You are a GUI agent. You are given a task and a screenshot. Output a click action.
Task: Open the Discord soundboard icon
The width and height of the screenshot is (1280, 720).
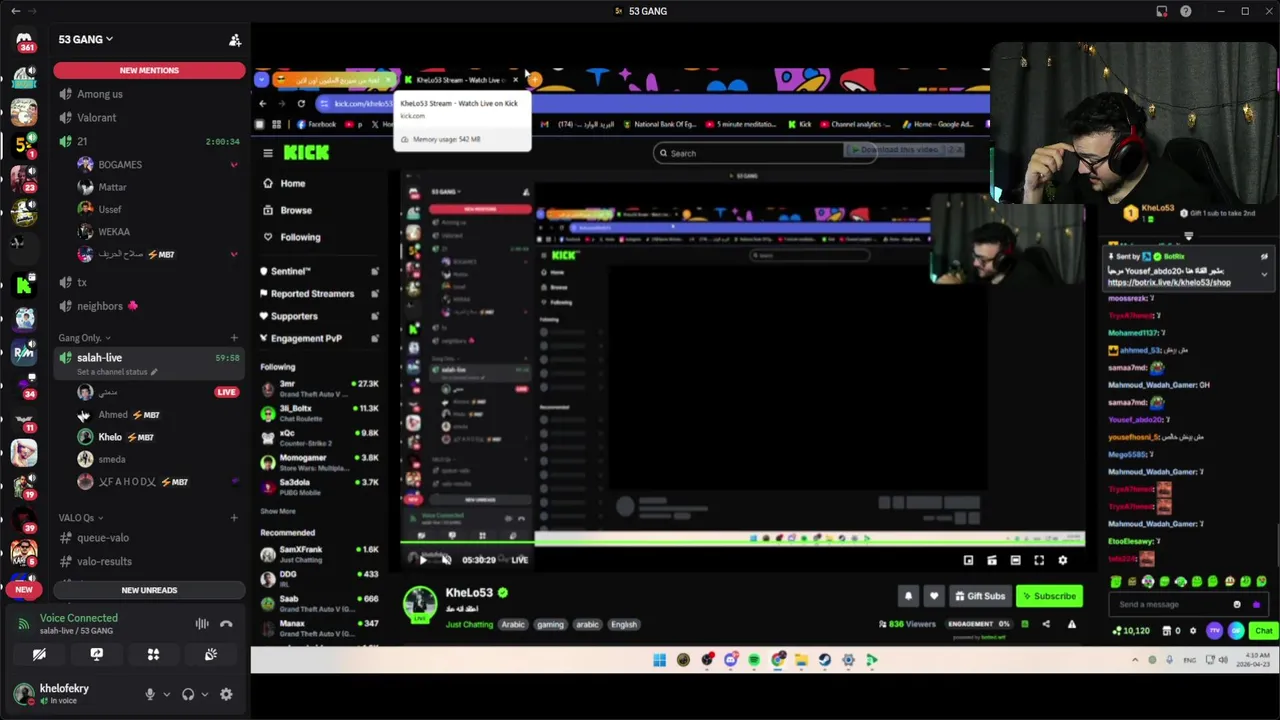pyautogui.click(x=211, y=654)
